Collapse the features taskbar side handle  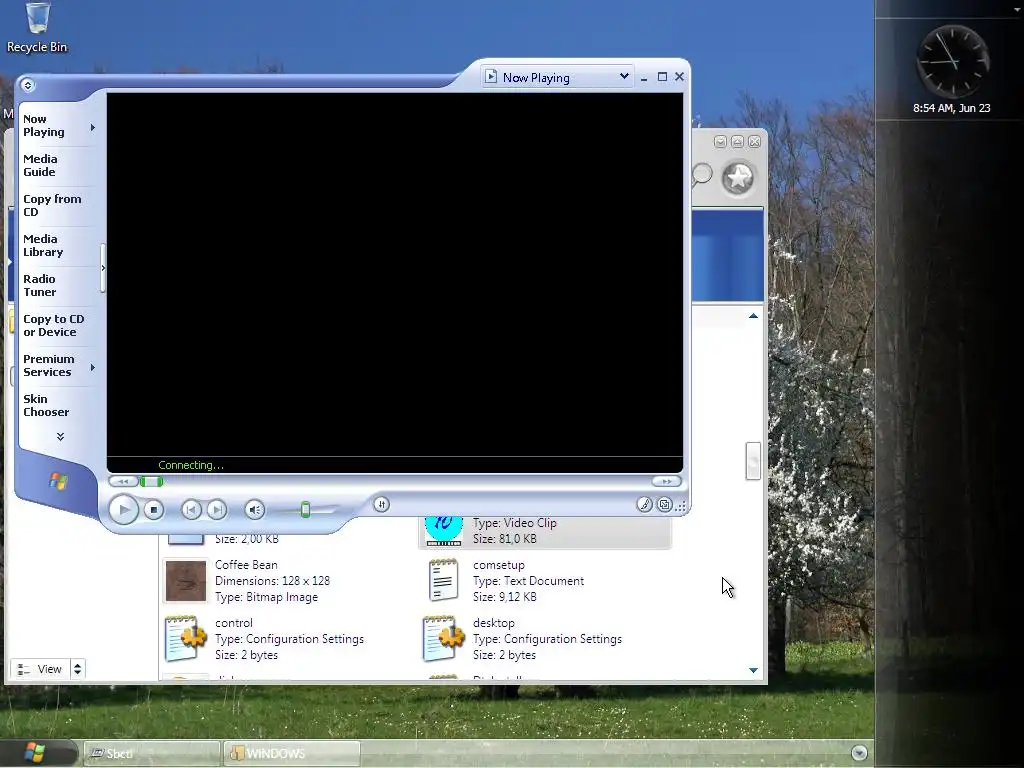pos(103,268)
